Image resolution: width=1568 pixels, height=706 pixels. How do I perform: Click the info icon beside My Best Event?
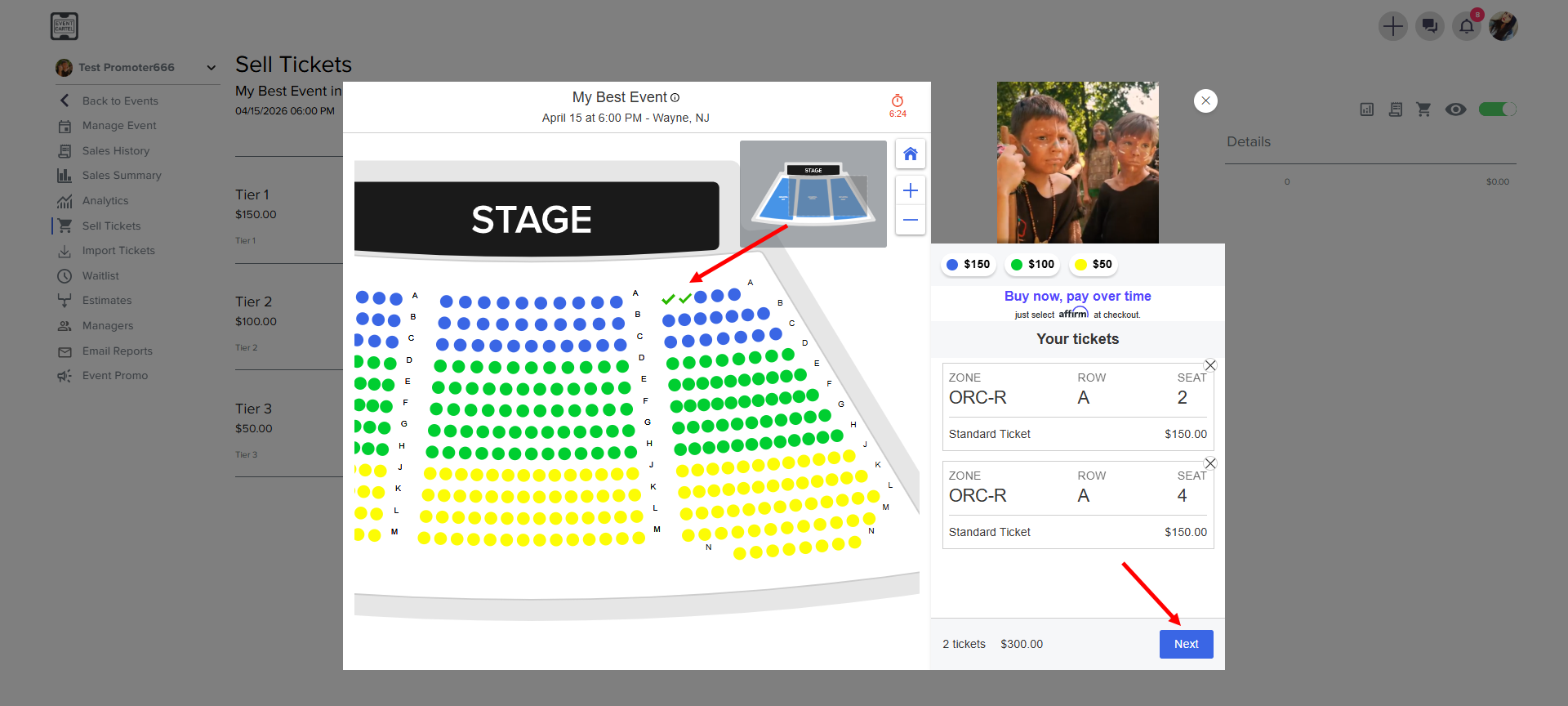tap(675, 98)
